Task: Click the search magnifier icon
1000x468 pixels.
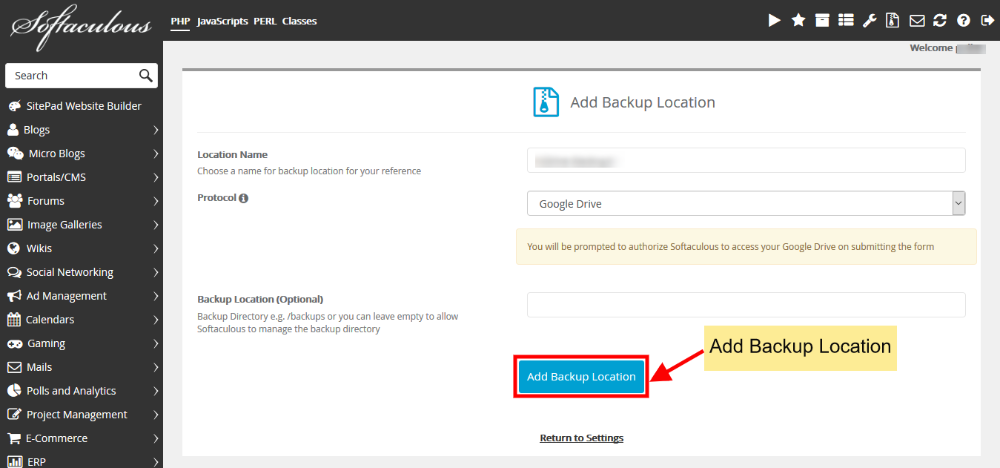Action: point(146,75)
